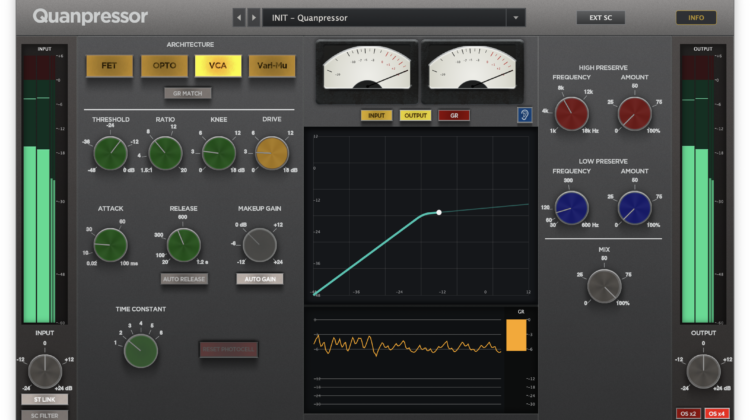Click the white threshold point on transfer curve

(x=439, y=212)
